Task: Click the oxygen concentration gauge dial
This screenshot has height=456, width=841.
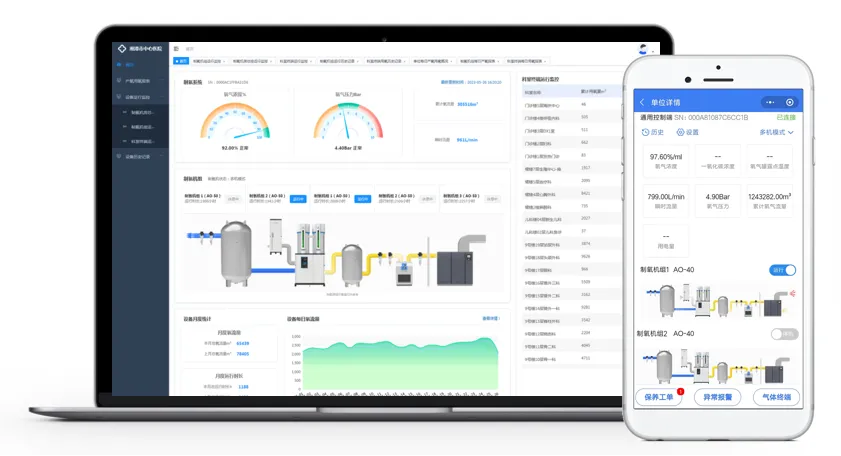Action: tap(236, 120)
